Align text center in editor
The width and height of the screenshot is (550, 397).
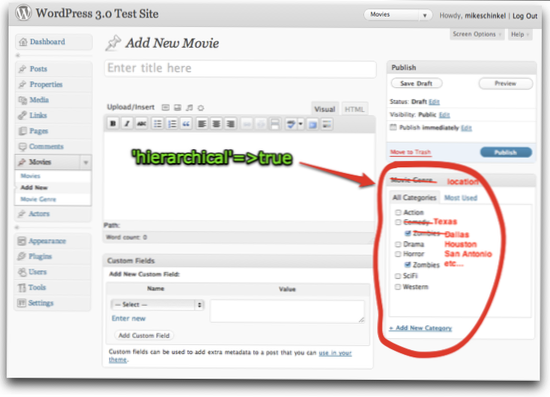216,124
